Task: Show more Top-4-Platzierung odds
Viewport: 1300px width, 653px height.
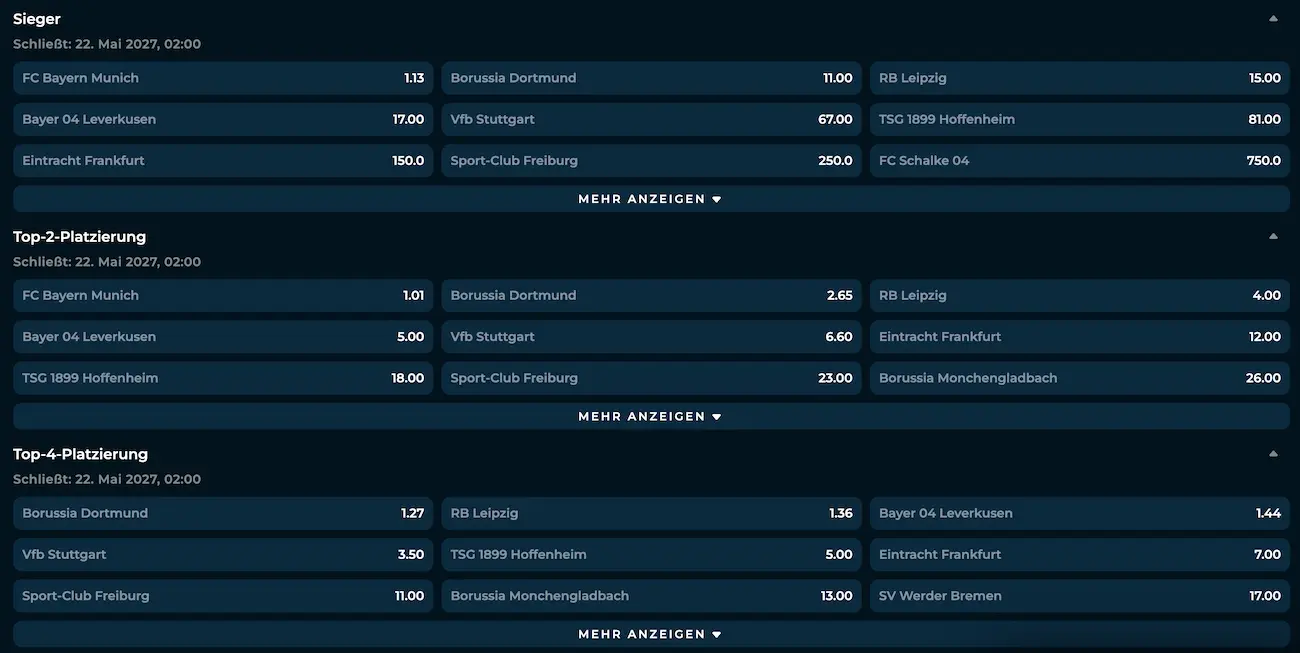Action: click(651, 634)
